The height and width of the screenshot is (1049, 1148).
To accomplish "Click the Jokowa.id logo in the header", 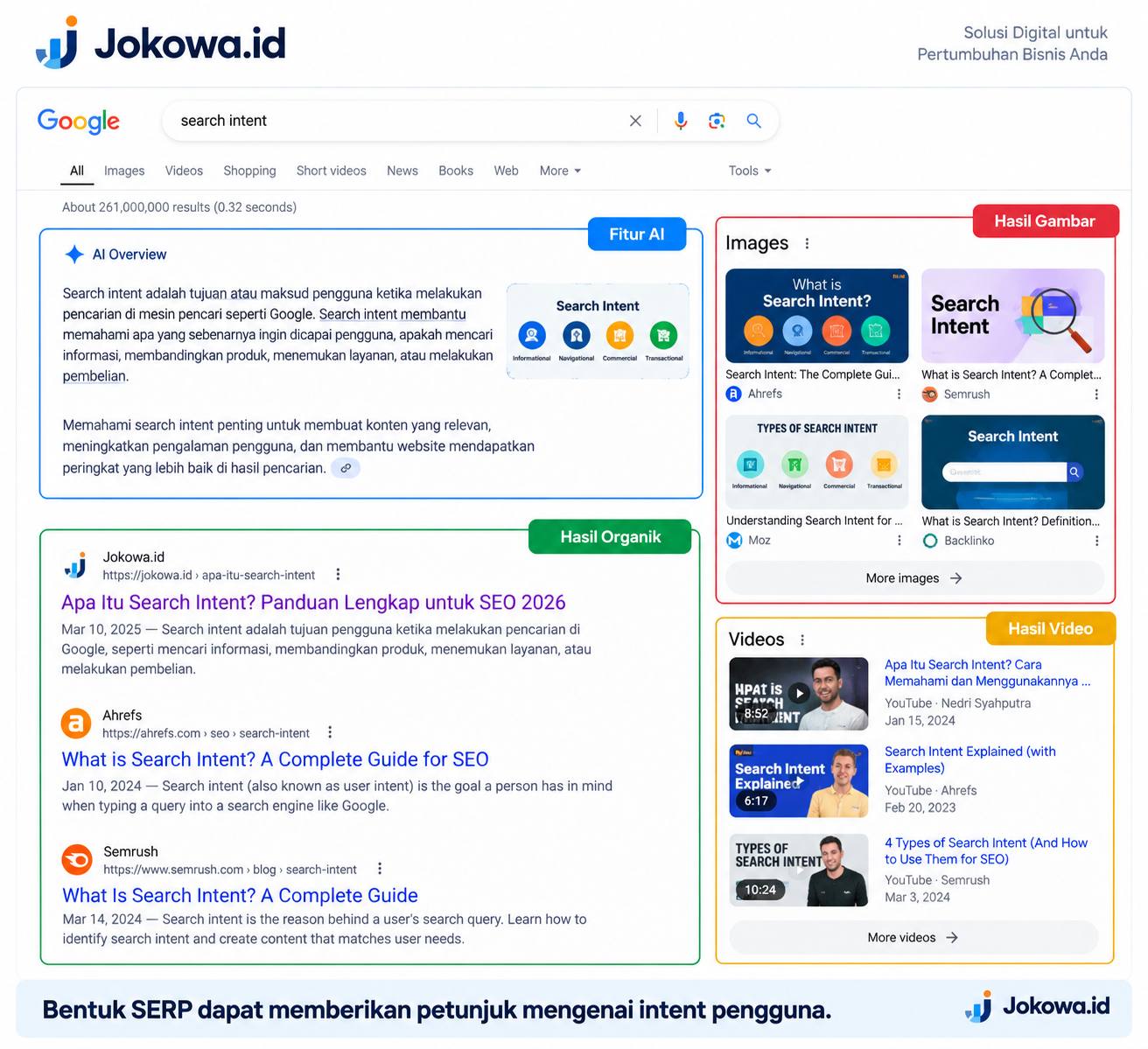I will click(x=161, y=43).
